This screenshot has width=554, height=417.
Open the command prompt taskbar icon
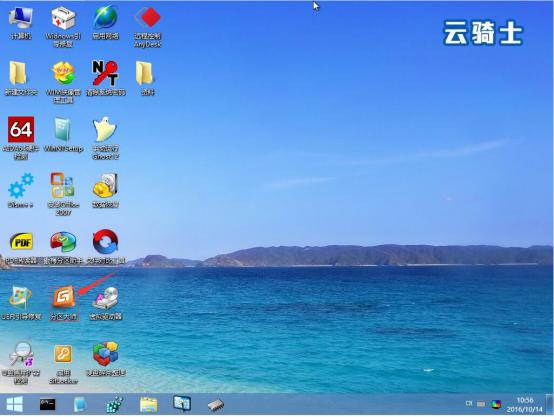(47, 405)
